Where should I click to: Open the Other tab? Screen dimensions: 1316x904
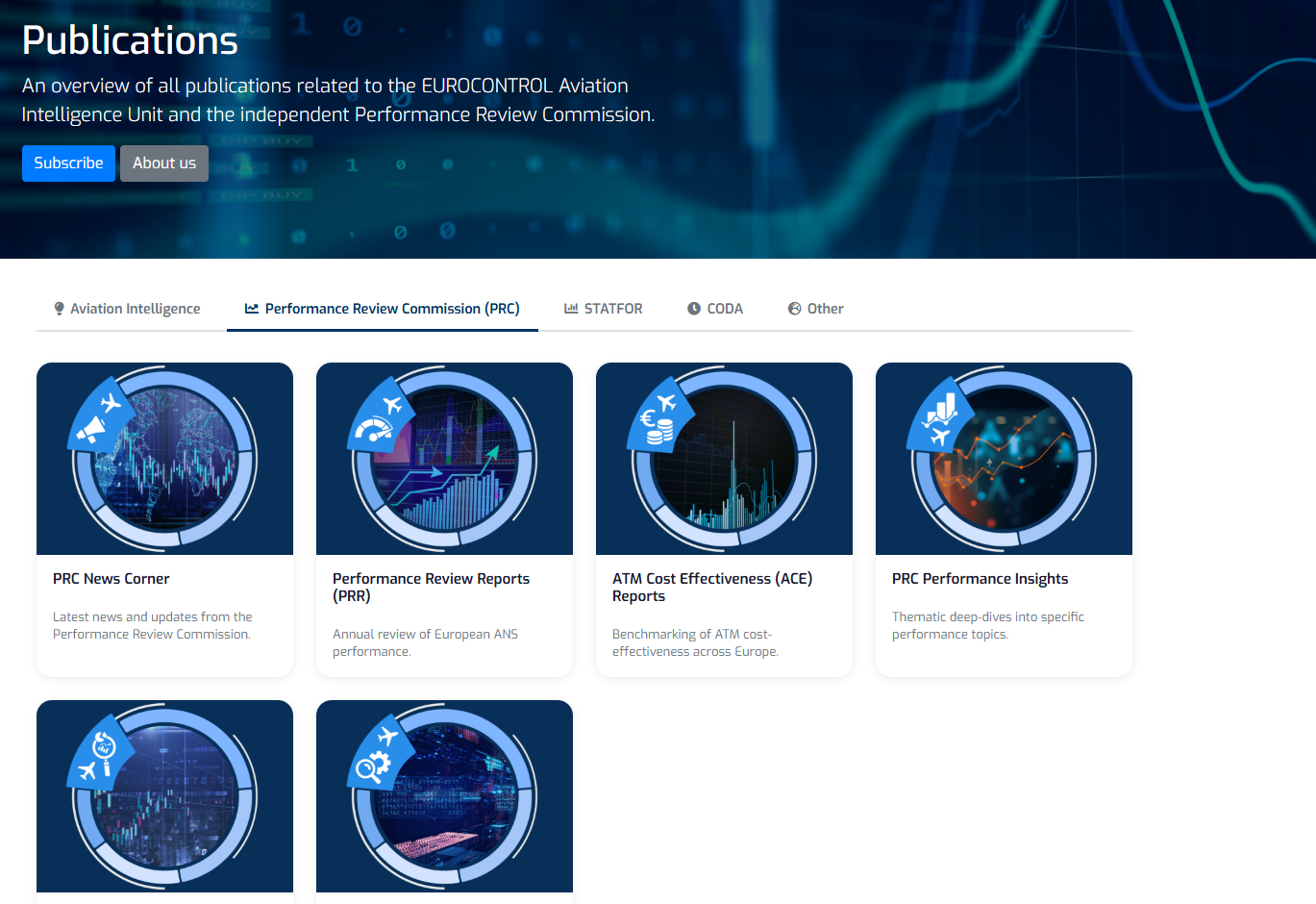816,309
